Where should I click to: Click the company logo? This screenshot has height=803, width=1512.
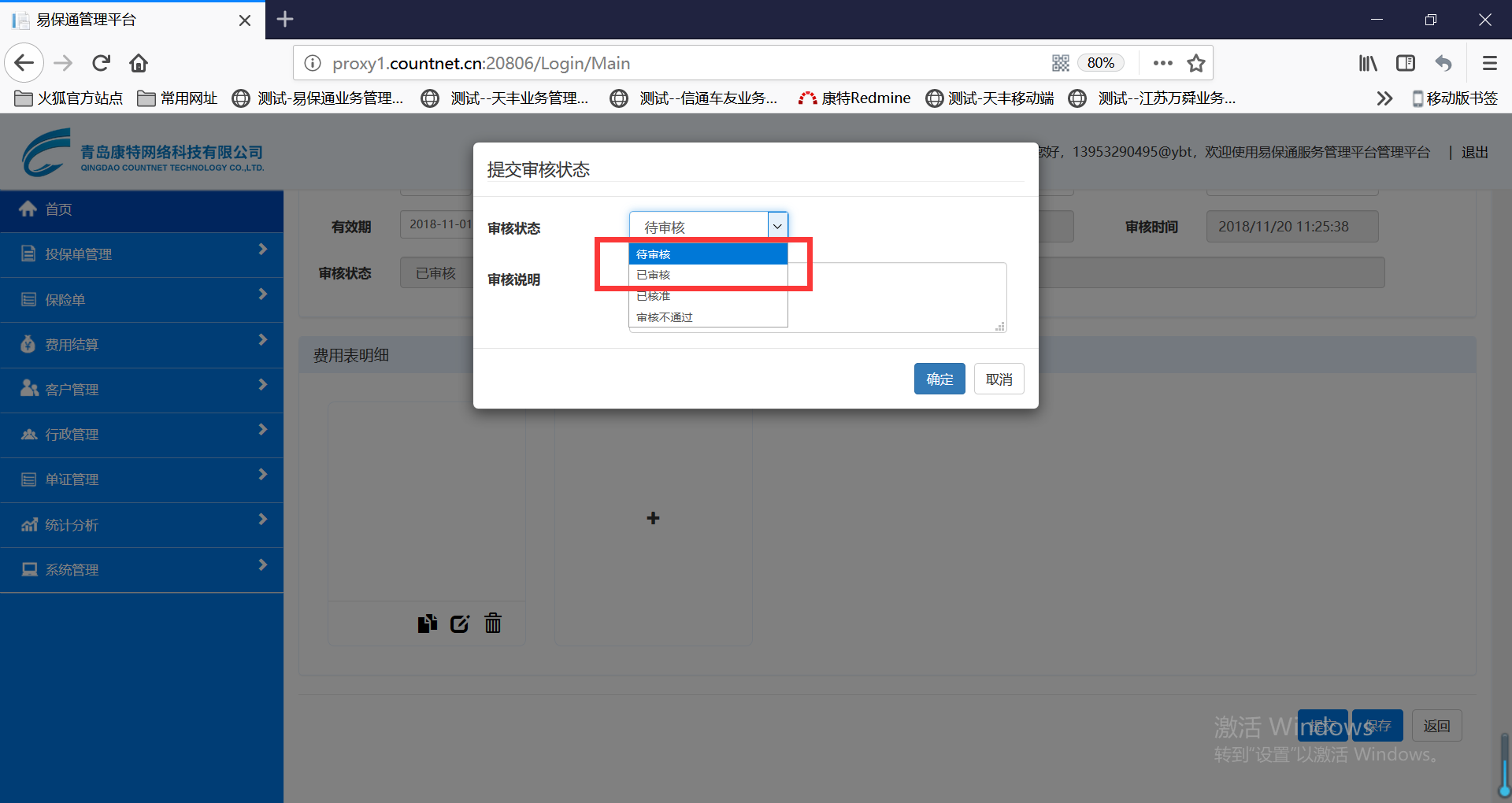[x=143, y=153]
